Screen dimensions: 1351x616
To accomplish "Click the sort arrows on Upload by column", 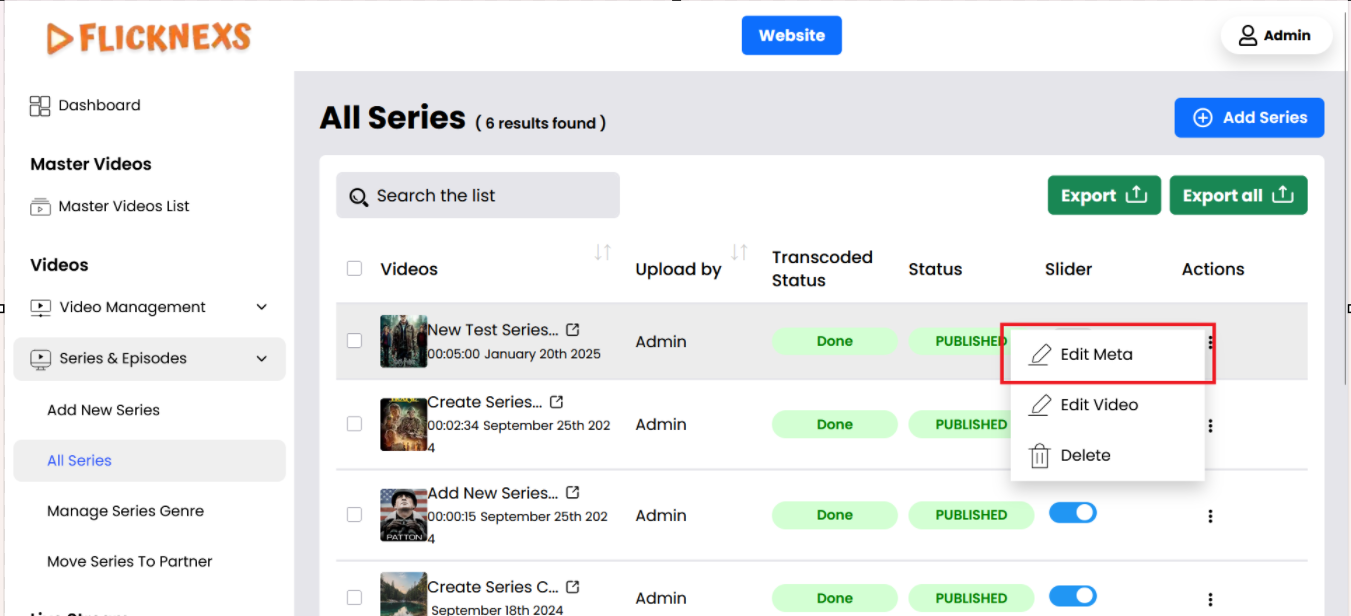I will pyautogui.click(x=739, y=252).
